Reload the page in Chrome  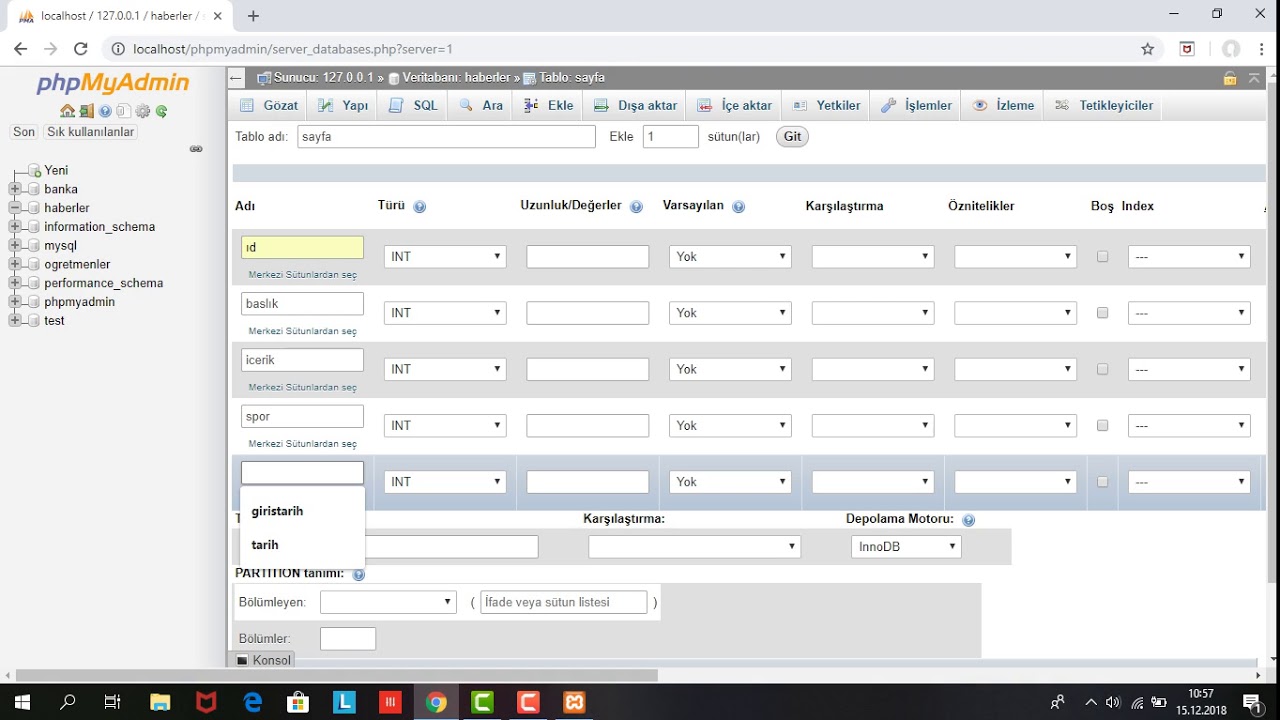point(81,49)
